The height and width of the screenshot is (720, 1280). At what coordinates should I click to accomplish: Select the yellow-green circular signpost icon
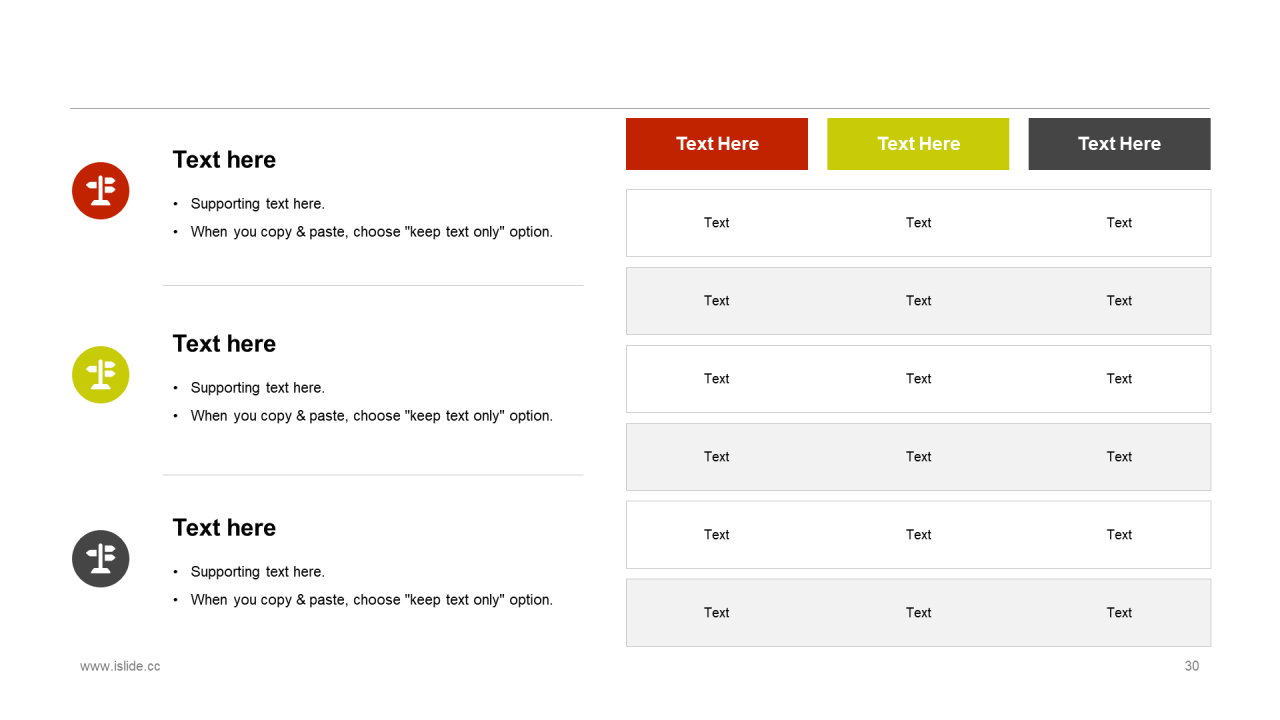101,375
